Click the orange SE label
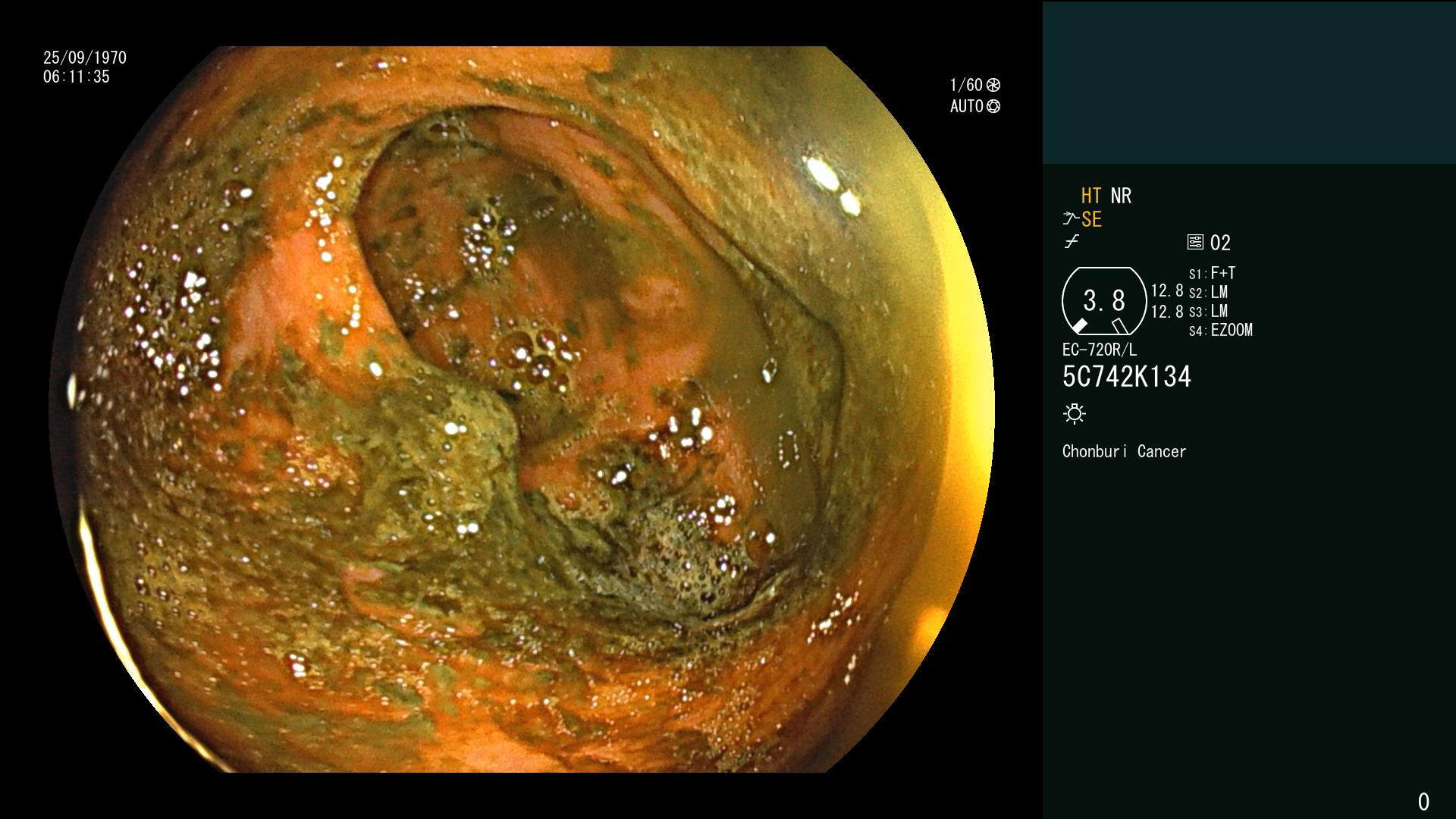This screenshot has width=1456, height=819. pos(1091,219)
